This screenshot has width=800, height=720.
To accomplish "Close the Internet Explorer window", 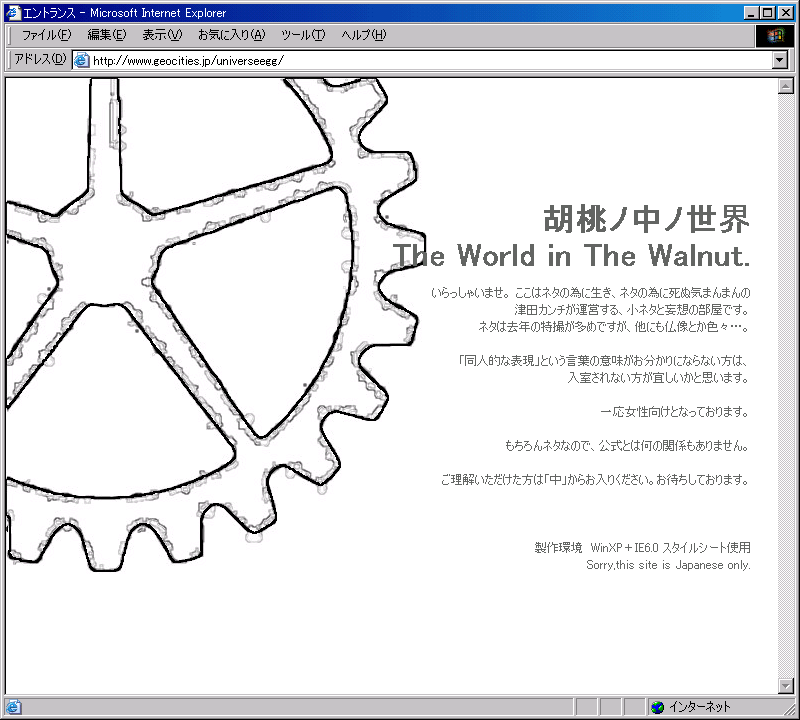I will [786, 13].
